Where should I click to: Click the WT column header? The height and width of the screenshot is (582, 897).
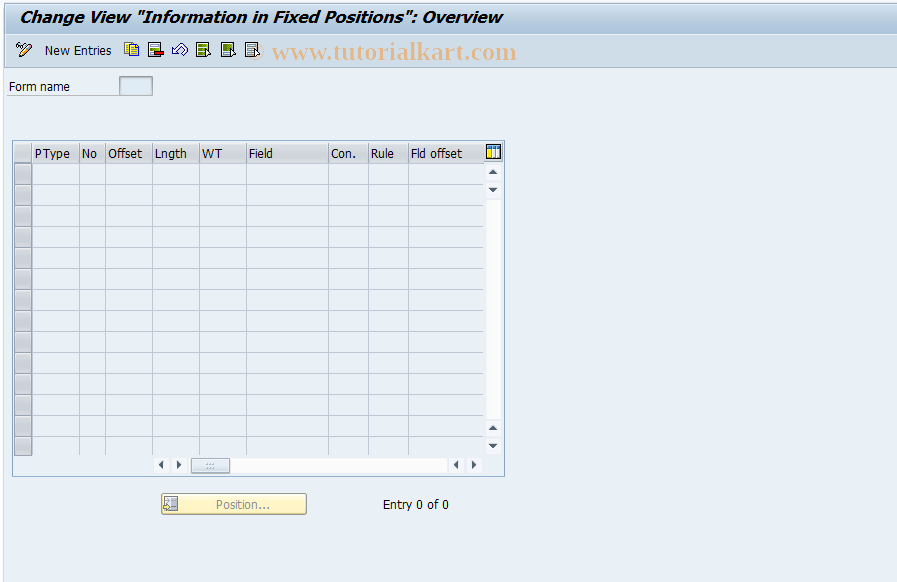[223, 153]
